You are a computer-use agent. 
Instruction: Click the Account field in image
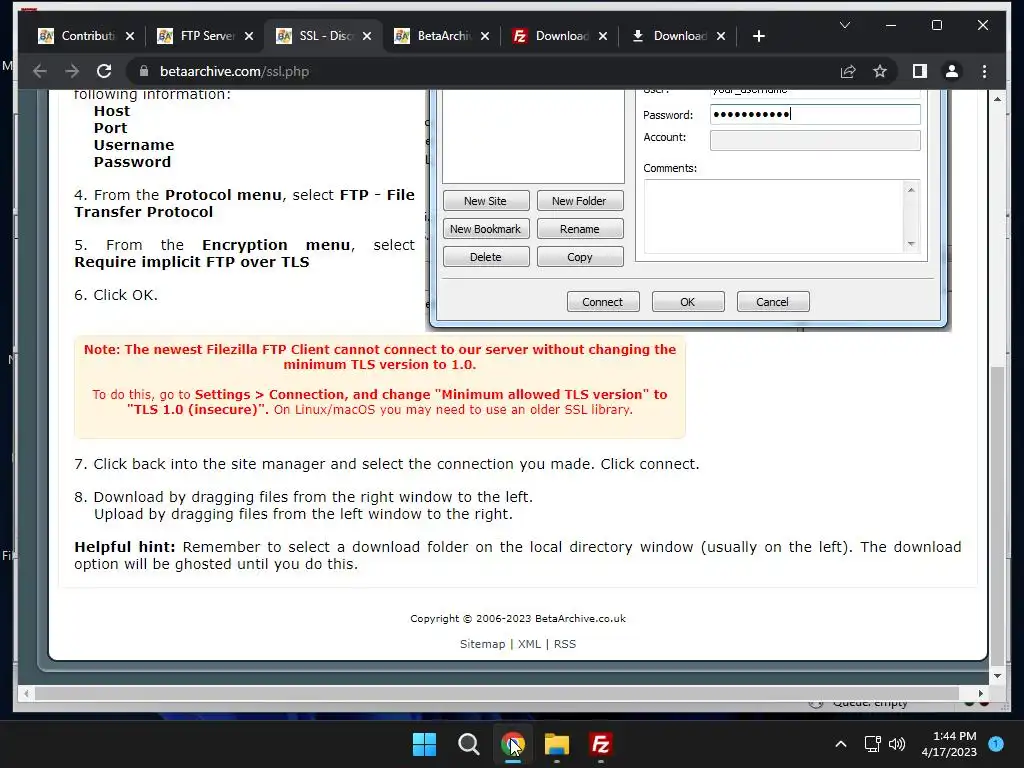point(815,140)
